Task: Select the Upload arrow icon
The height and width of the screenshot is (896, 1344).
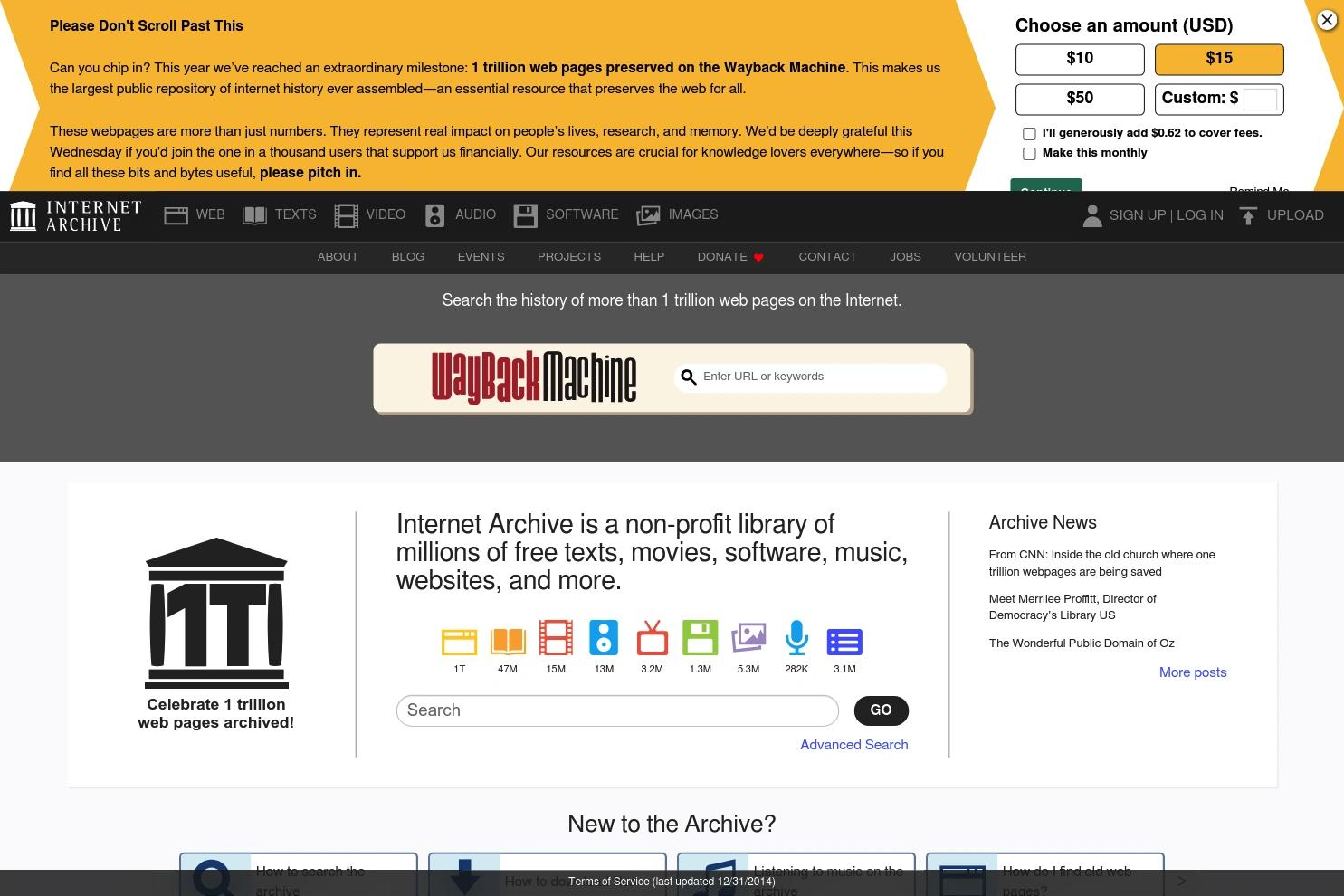Action: (1248, 215)
